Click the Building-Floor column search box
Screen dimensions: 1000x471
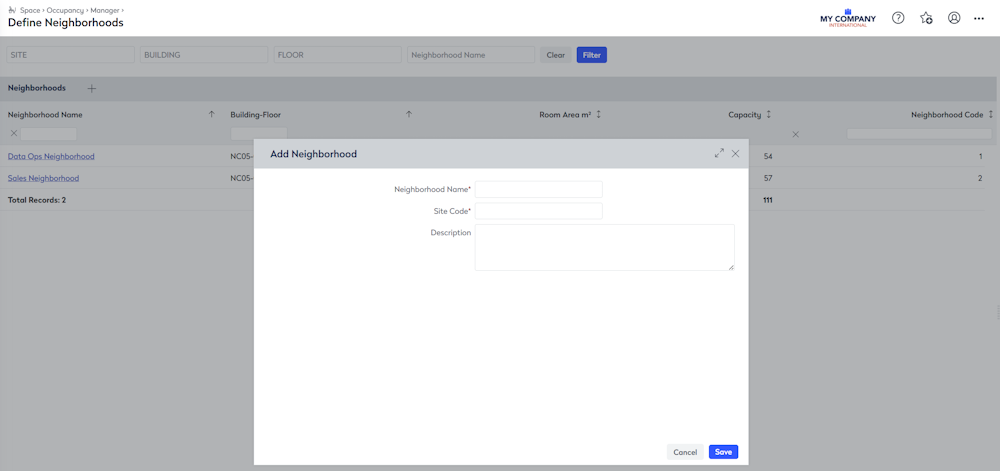(x=258, y=134)
